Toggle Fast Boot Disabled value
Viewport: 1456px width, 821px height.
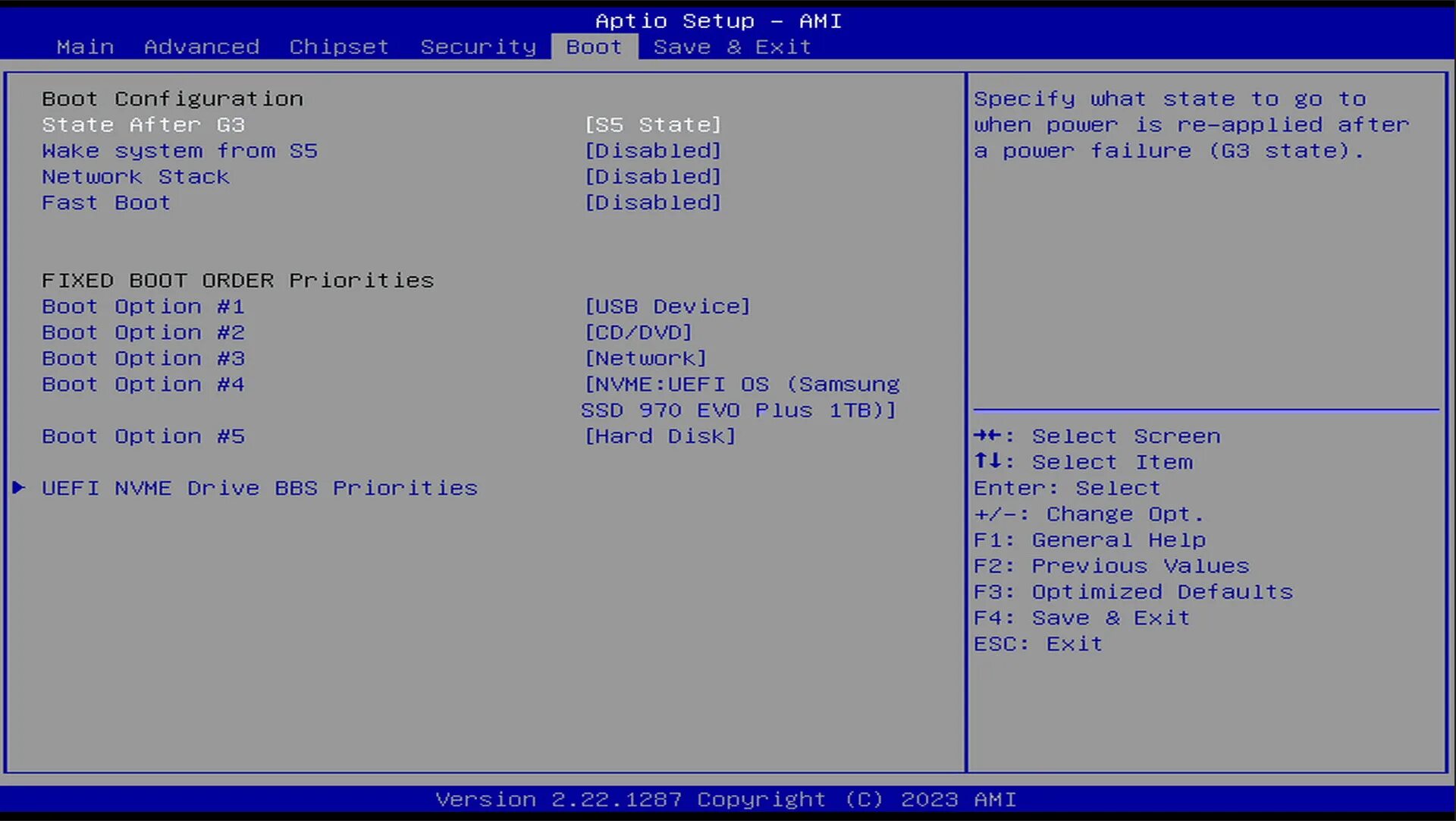[652, 203]
